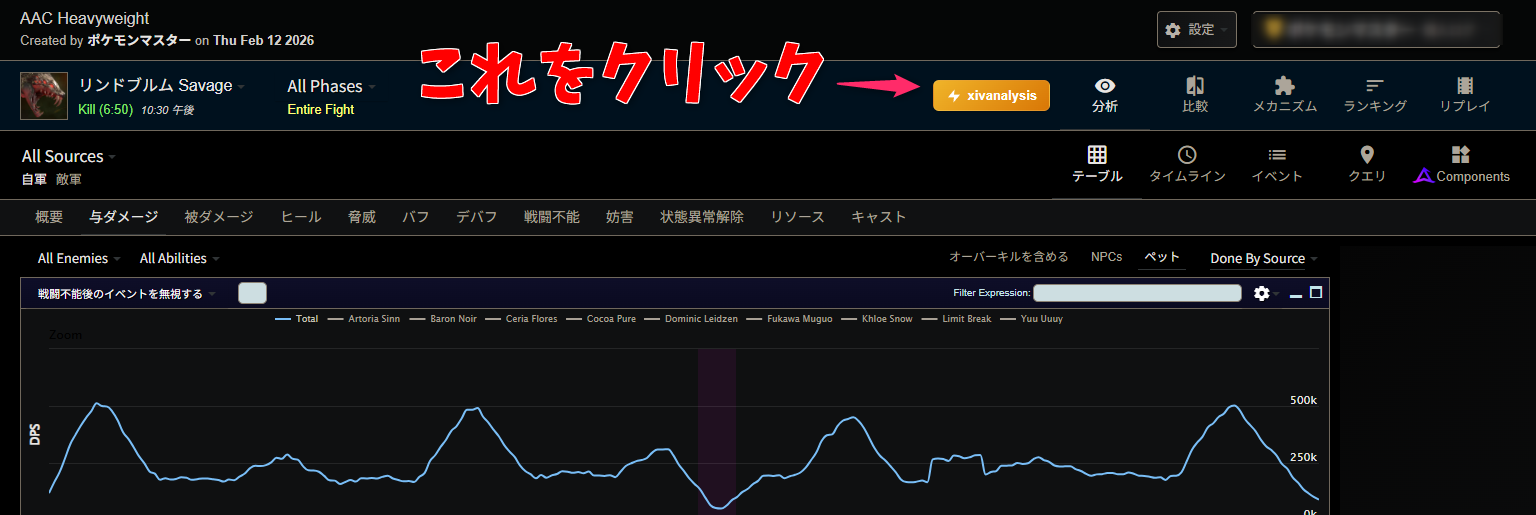Image resolution: width=1536 pixels, height=515 pixels.
Task: Open the クエリ pin icon view
Action: point(1367,165)
